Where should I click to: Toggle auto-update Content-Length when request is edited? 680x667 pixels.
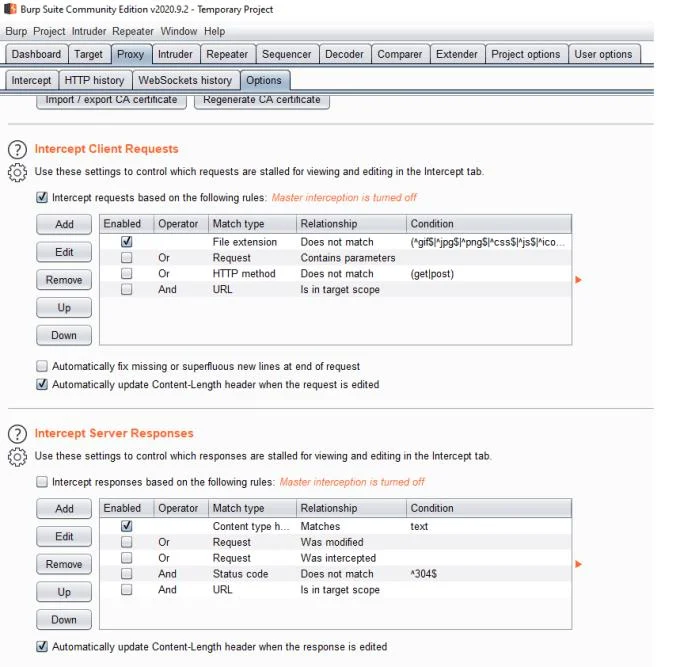pos(42,384)
